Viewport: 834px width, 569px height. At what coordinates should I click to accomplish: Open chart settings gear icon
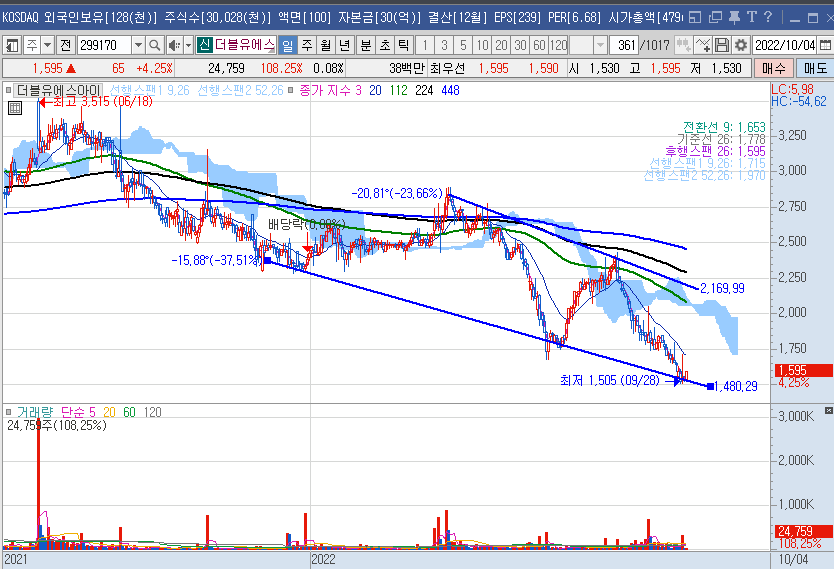[740, 45]
